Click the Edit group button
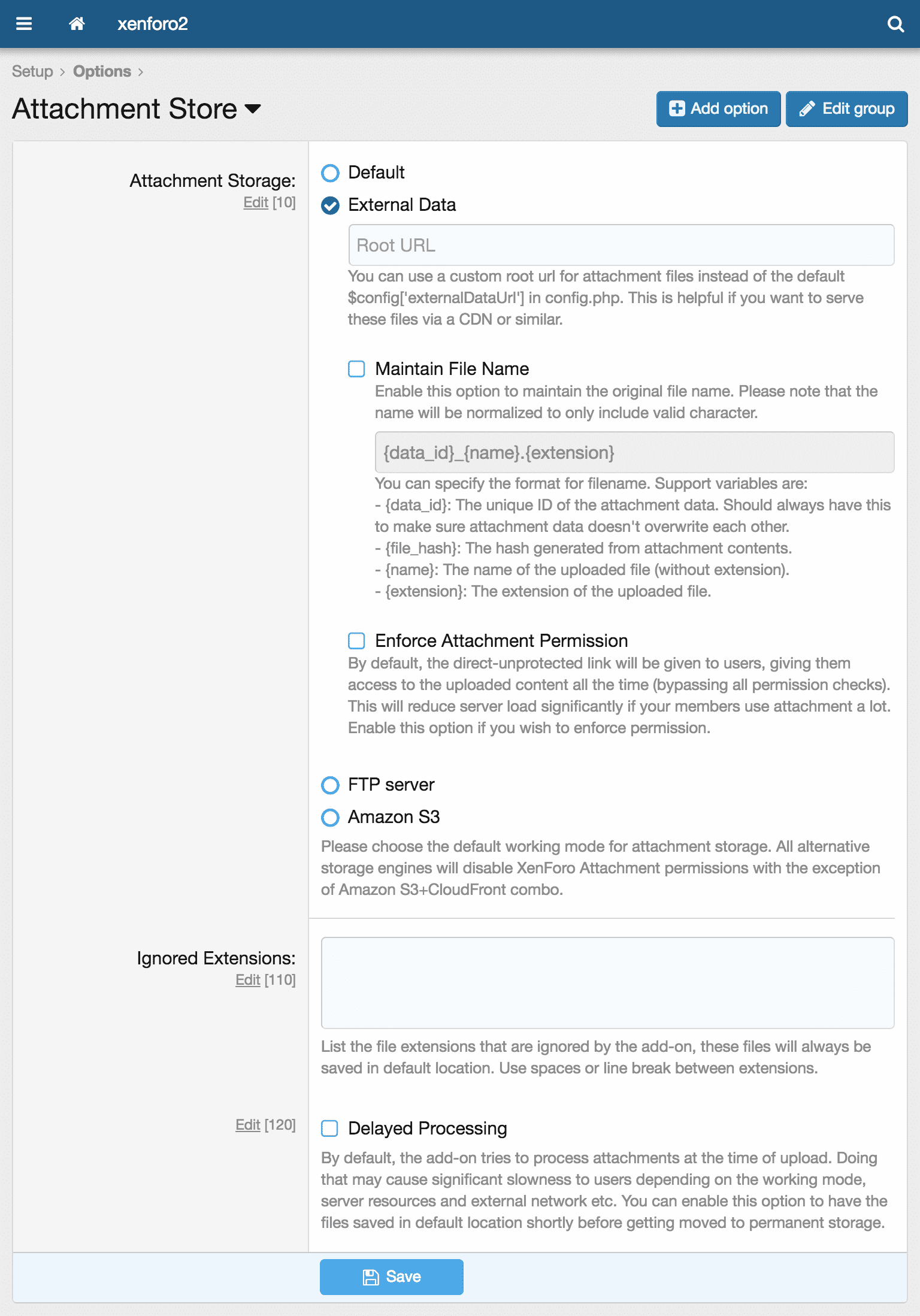920x1316 pixels. tap(846, 108)
